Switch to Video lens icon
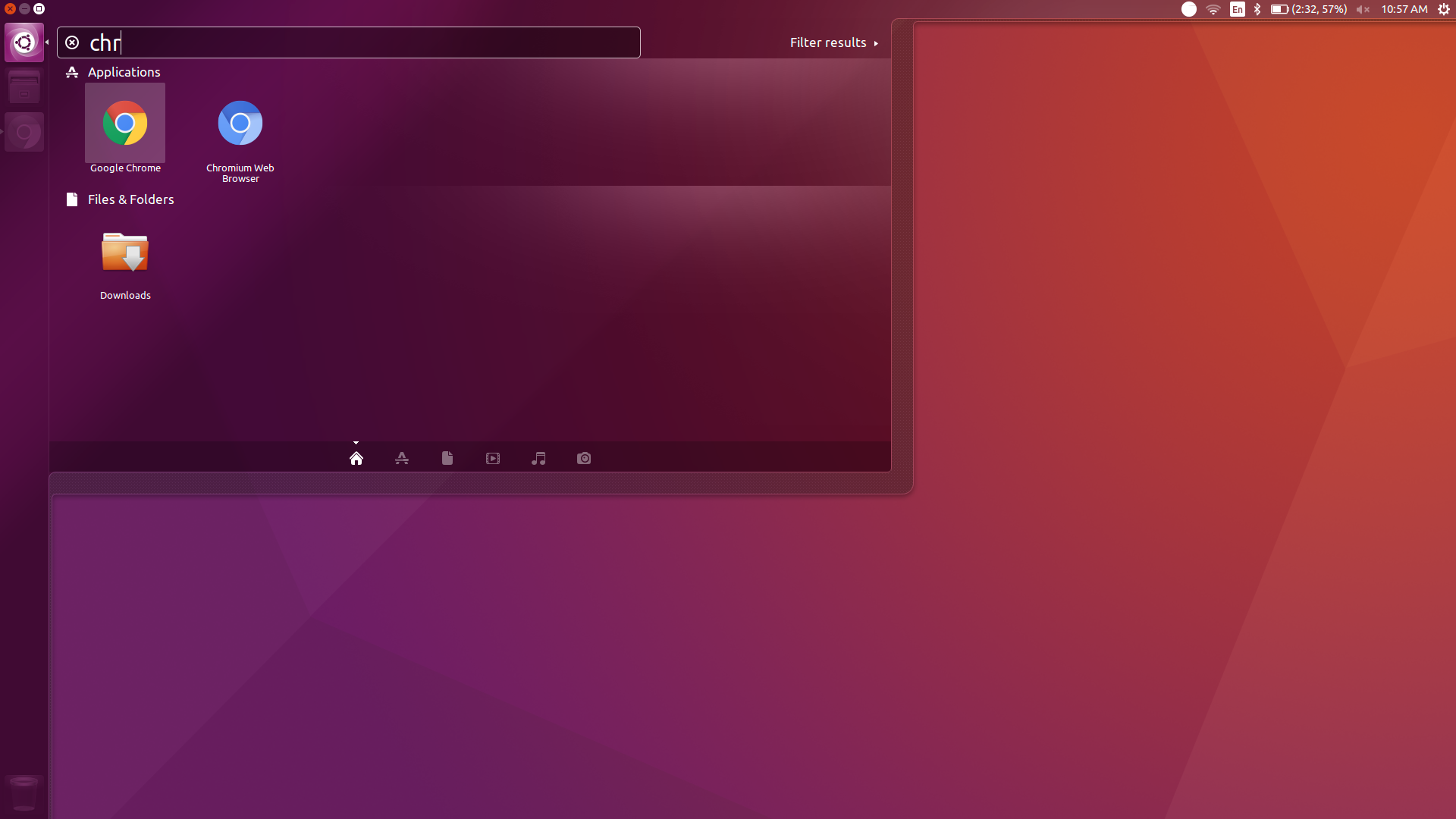Screen dimensions: 1456x819 click(x=493, y=458)
